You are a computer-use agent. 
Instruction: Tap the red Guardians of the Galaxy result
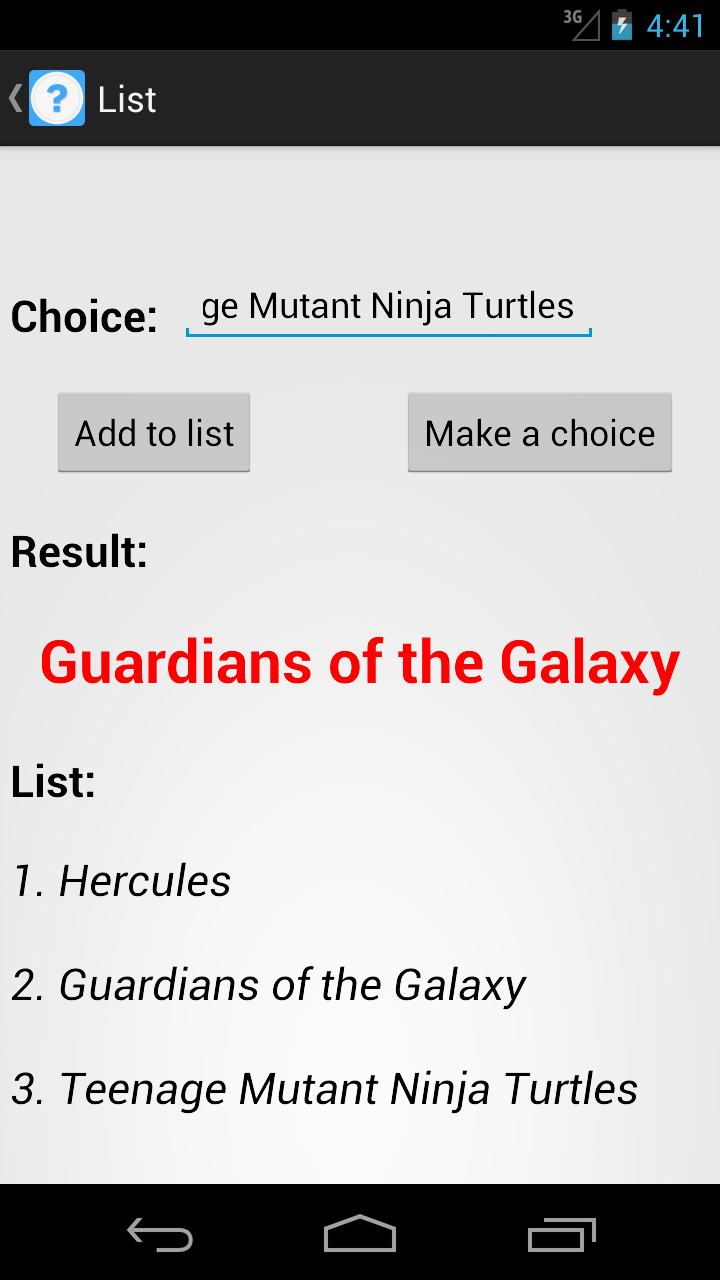click(x=360, y=662)
